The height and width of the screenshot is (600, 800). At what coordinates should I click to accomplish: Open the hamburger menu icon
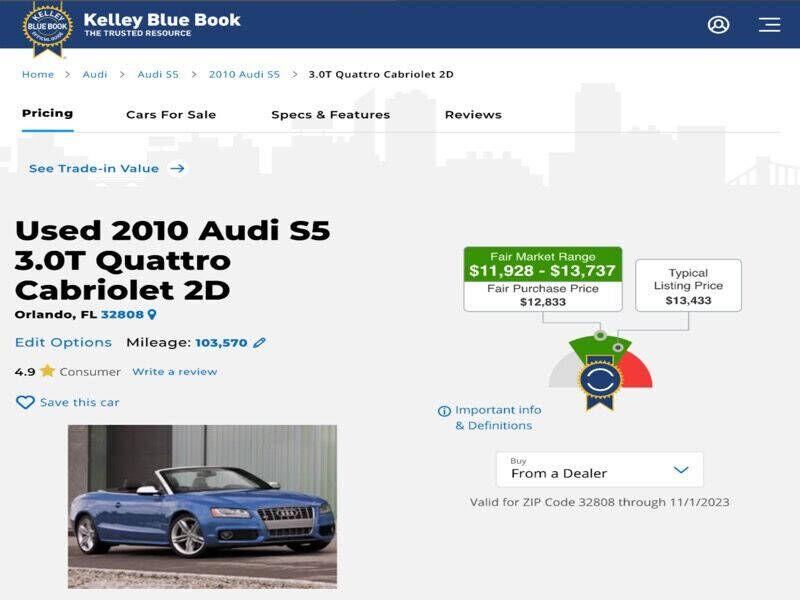click(769, 24)
